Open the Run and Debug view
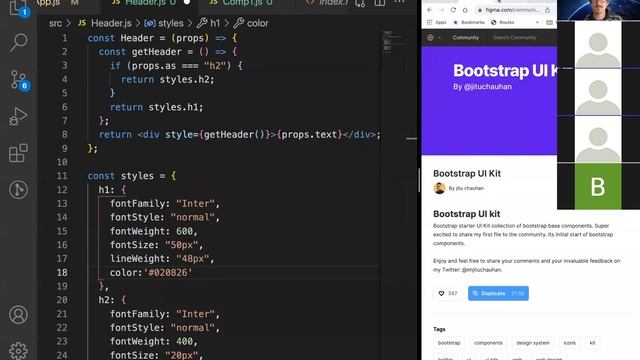Image resolution: width=640 pixels, height=360 pixels. coord(18,116)
